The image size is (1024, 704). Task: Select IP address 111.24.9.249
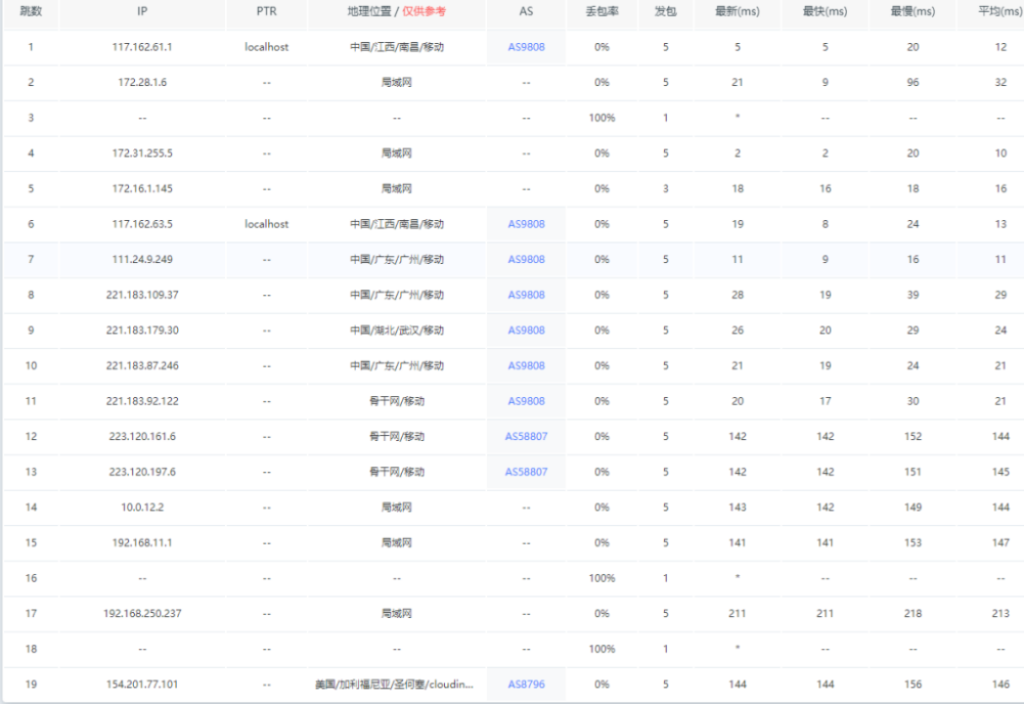142,259
